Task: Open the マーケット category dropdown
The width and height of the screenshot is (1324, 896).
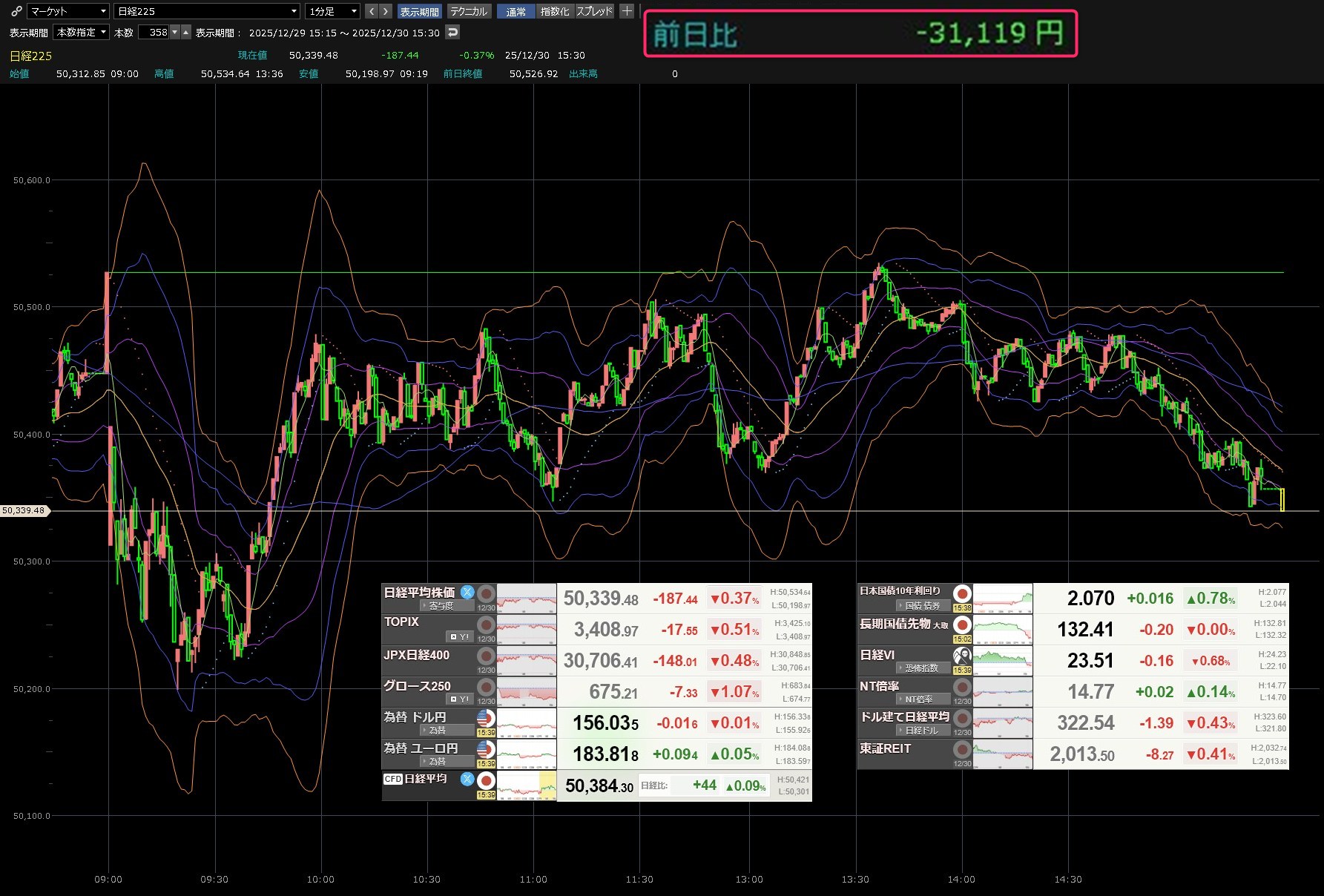Action: pos(68,11)
